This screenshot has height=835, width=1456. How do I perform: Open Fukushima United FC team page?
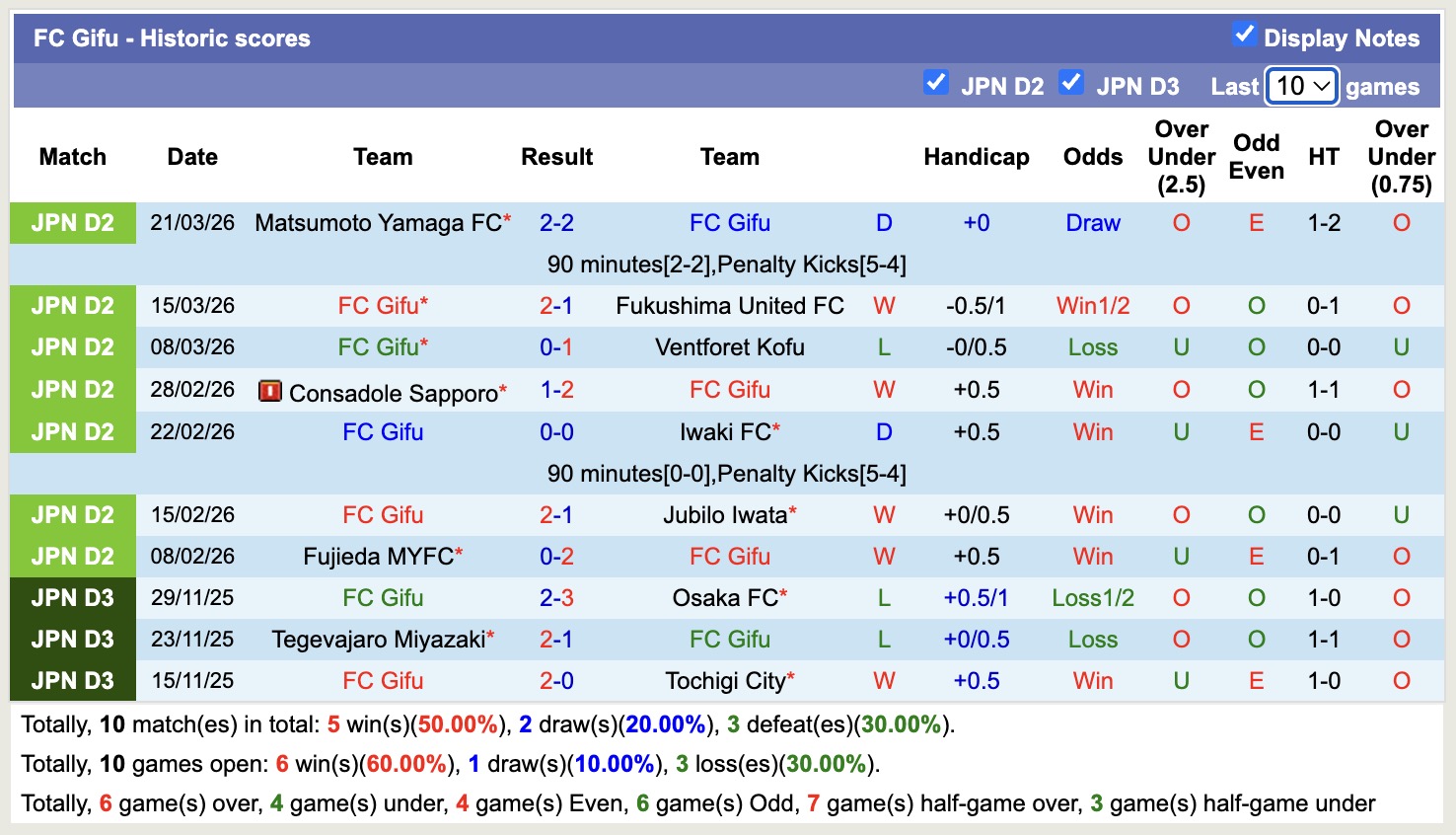(730, 306)
